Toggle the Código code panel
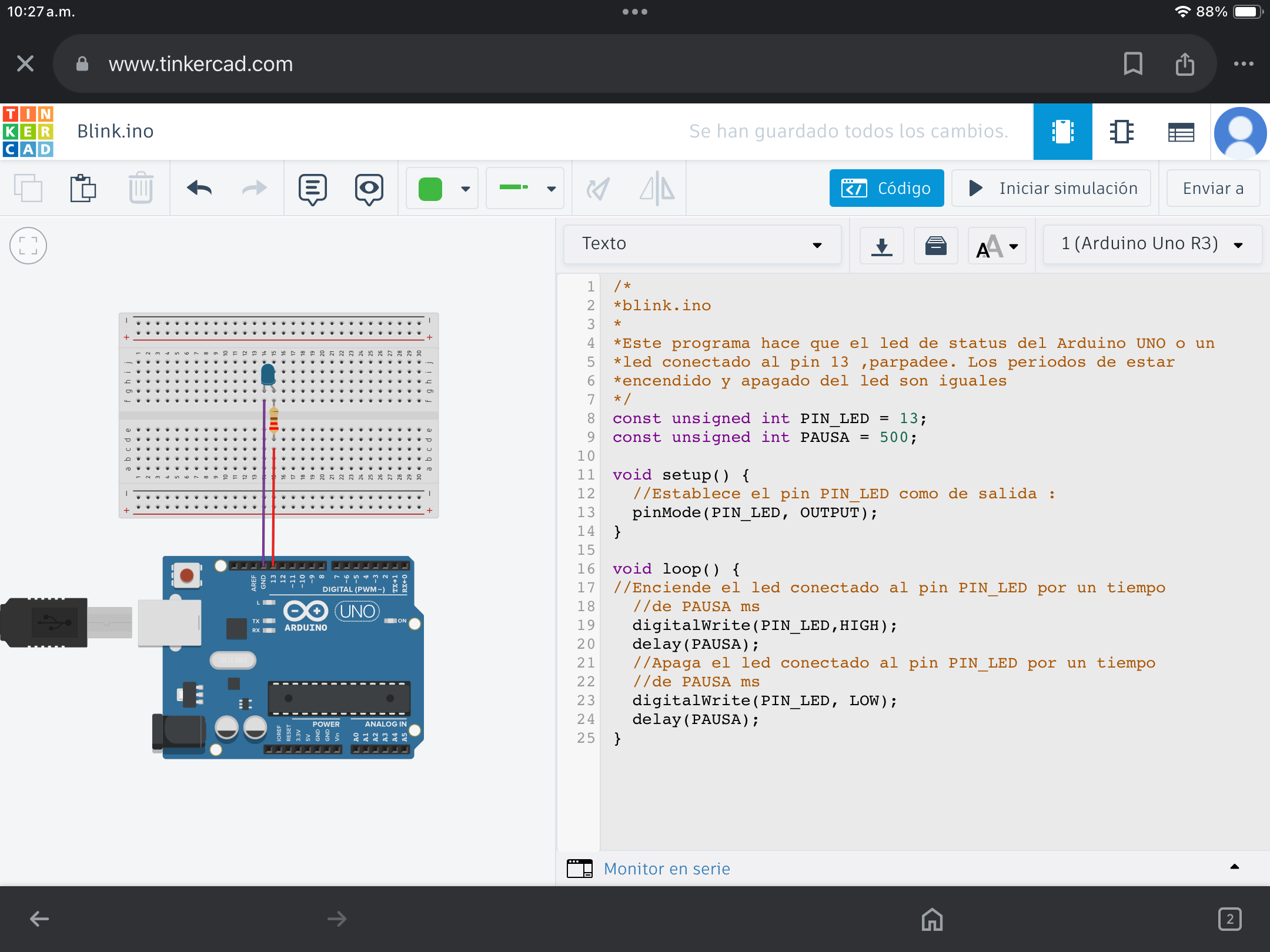Screen dimensions: 1270x952 click(x=886, y=189)
